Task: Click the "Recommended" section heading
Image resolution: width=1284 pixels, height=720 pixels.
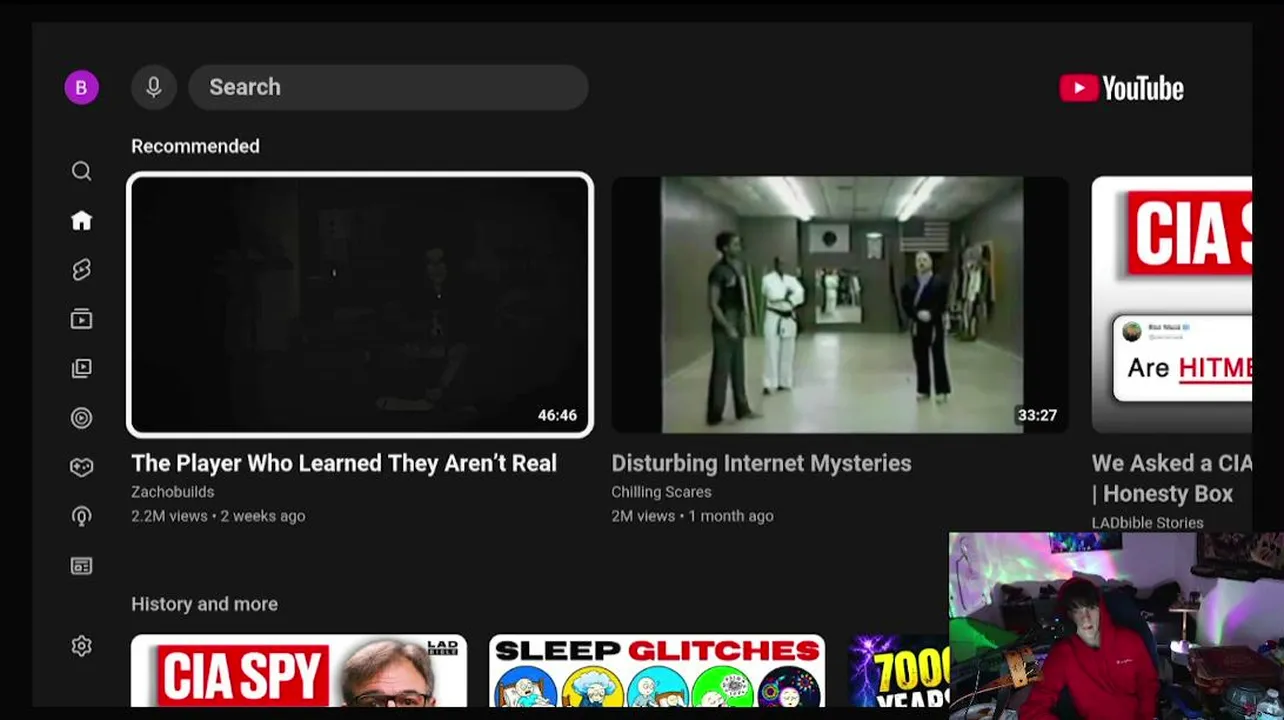Action: pyautogui.click(x=196, y=146)
